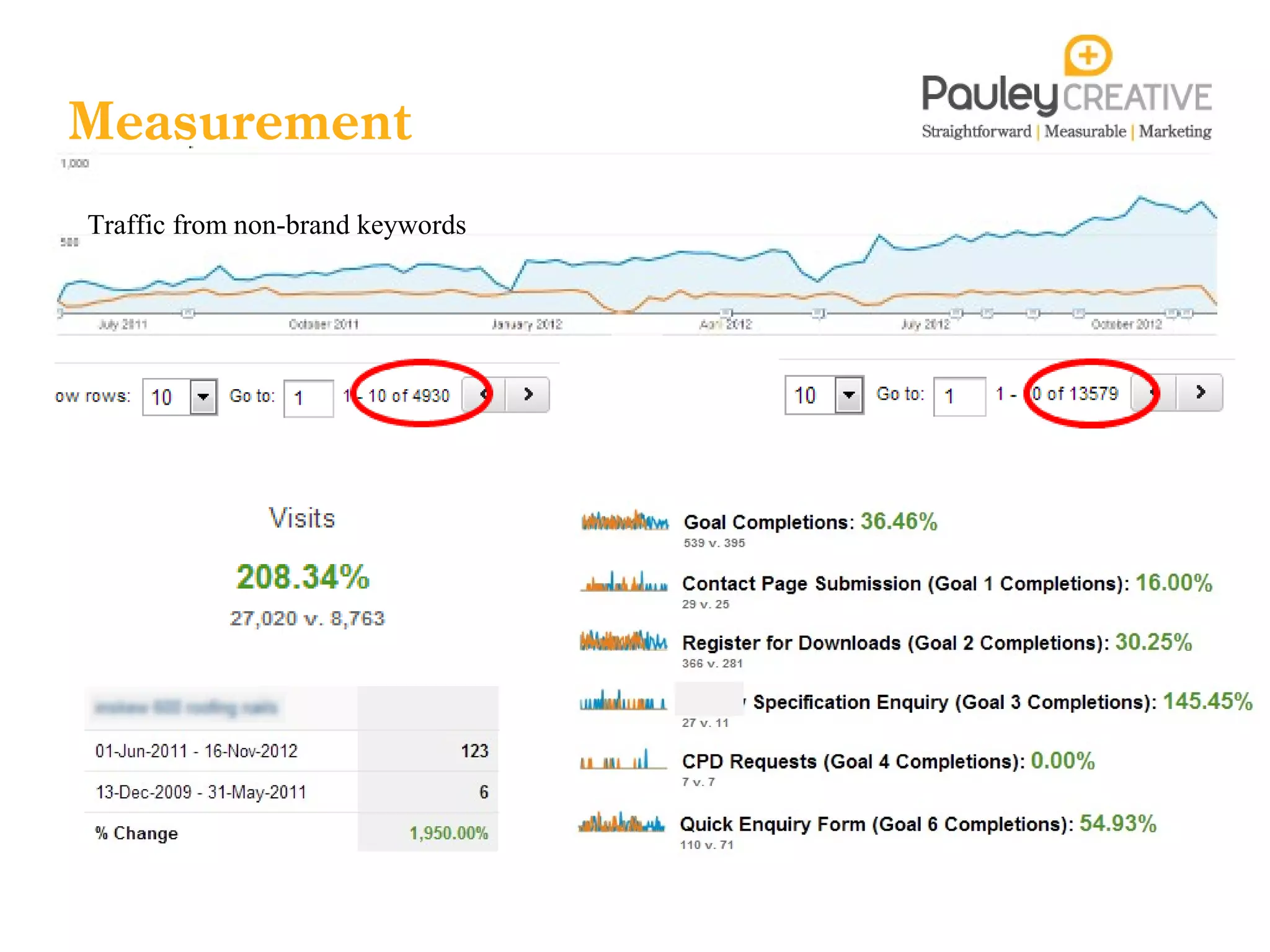This screenshot has width=1270, height=952.
Task: Click the CPD Requests sparkline
Action: coord(623,759)
